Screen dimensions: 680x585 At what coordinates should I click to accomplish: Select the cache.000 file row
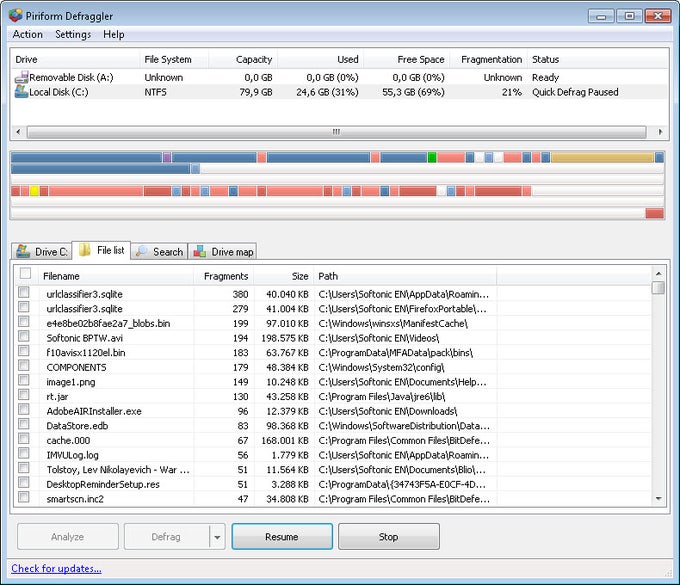[333, 441]
